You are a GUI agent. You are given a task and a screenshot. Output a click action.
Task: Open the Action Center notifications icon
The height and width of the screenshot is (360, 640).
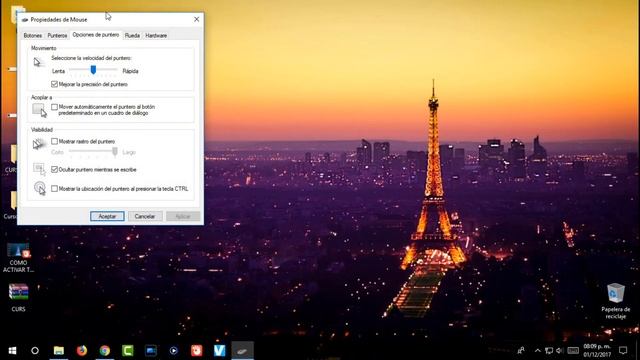pos(623,350)
